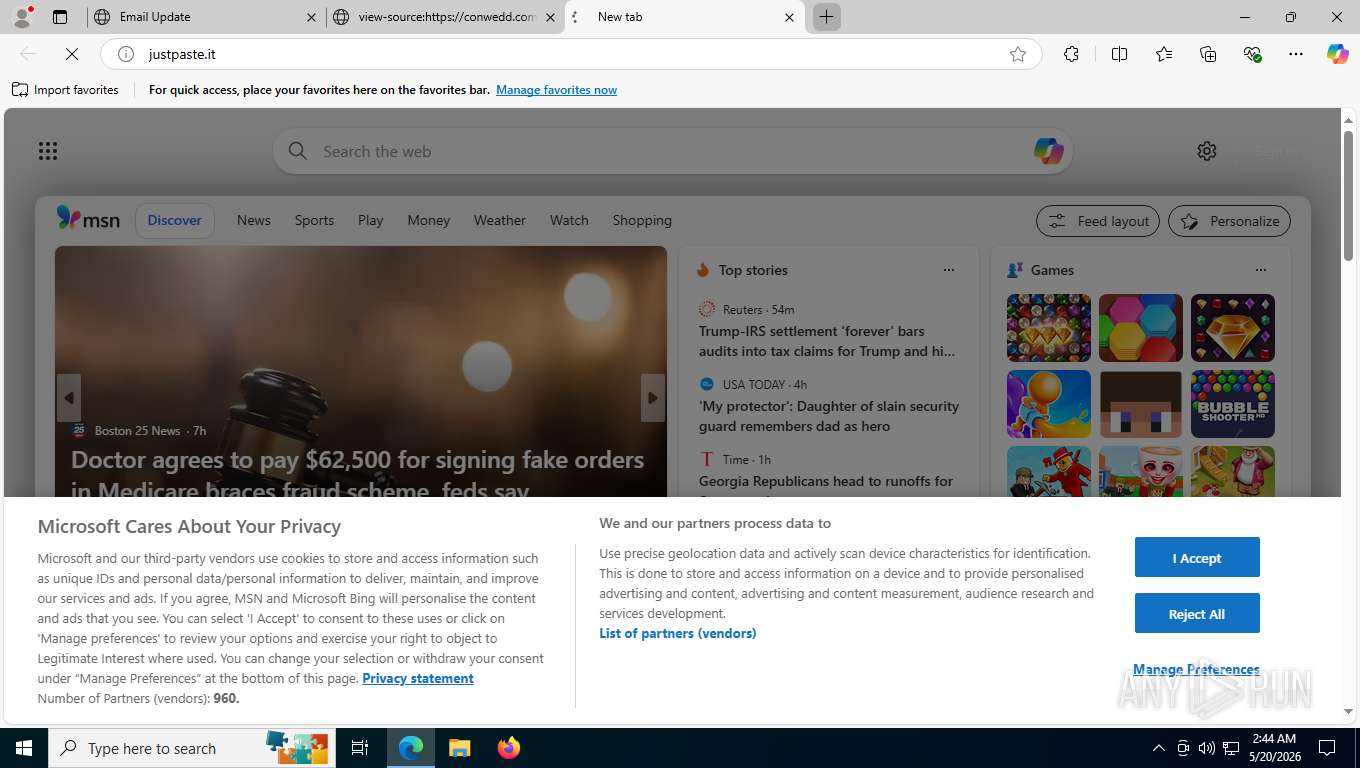Open the Weather section
The height and width of the screenshot is (768, 1360).
[x=500, y=220]
